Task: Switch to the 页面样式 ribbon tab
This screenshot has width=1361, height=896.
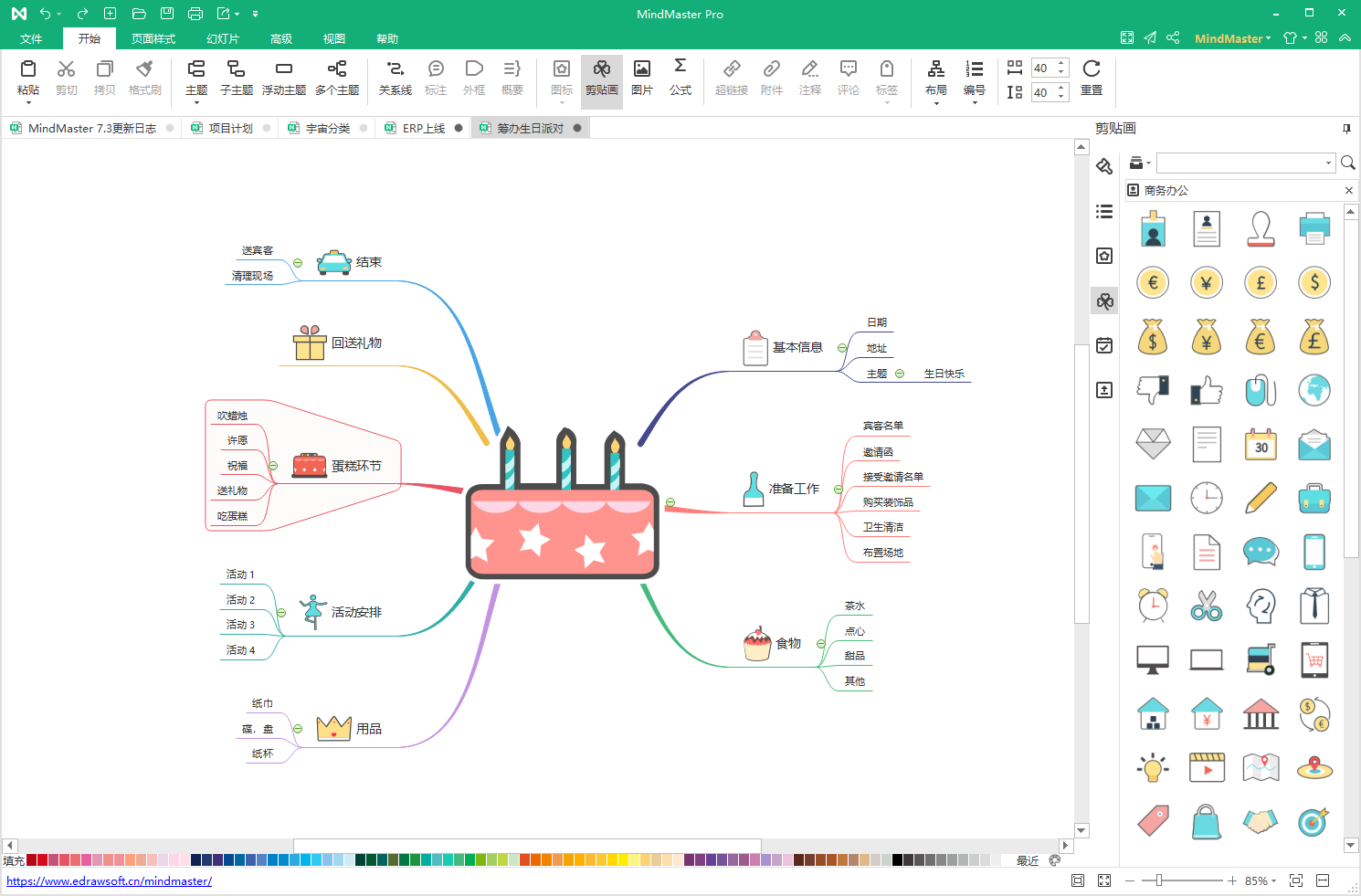Action: (153, 38)
